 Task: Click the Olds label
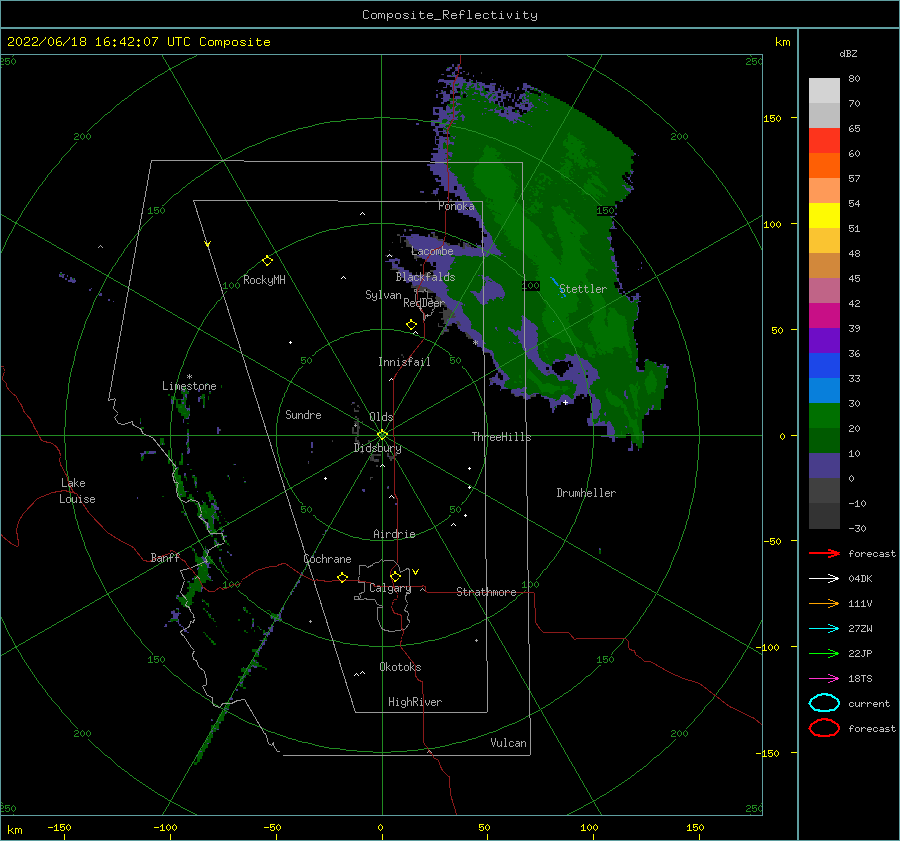[381, 417]
